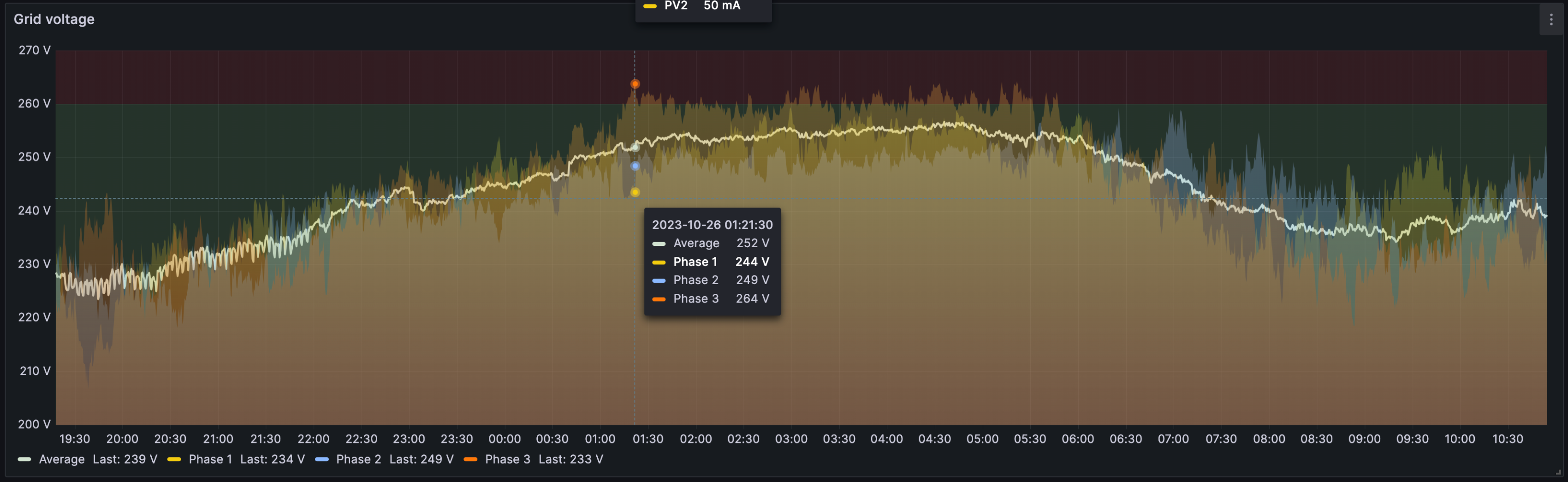The image size is (1568, 482).
Task: Click the 10:30 time axis label
Action: point(1508,439)
